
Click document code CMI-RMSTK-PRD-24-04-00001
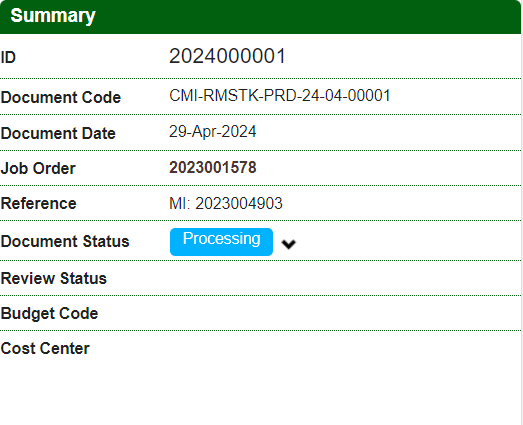point(280,96)
